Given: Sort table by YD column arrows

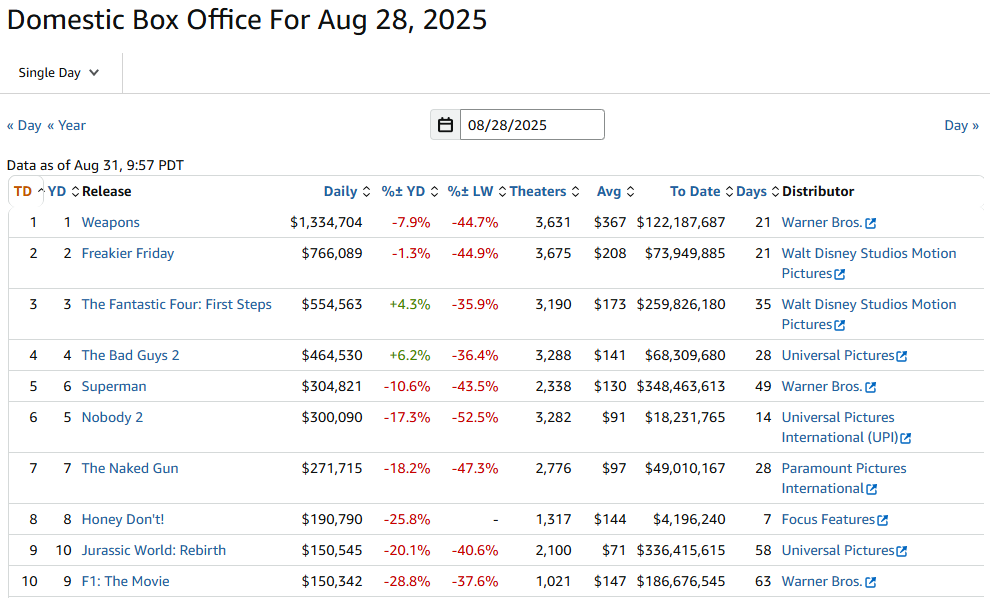Looking at the screenshot, I should tap(75, 191).
